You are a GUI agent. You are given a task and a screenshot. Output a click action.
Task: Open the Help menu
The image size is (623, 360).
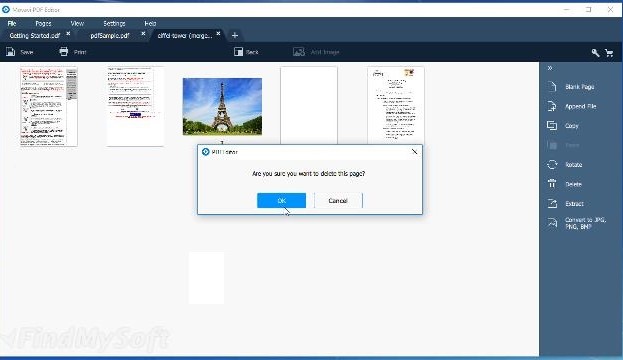[x=150, y=23]
